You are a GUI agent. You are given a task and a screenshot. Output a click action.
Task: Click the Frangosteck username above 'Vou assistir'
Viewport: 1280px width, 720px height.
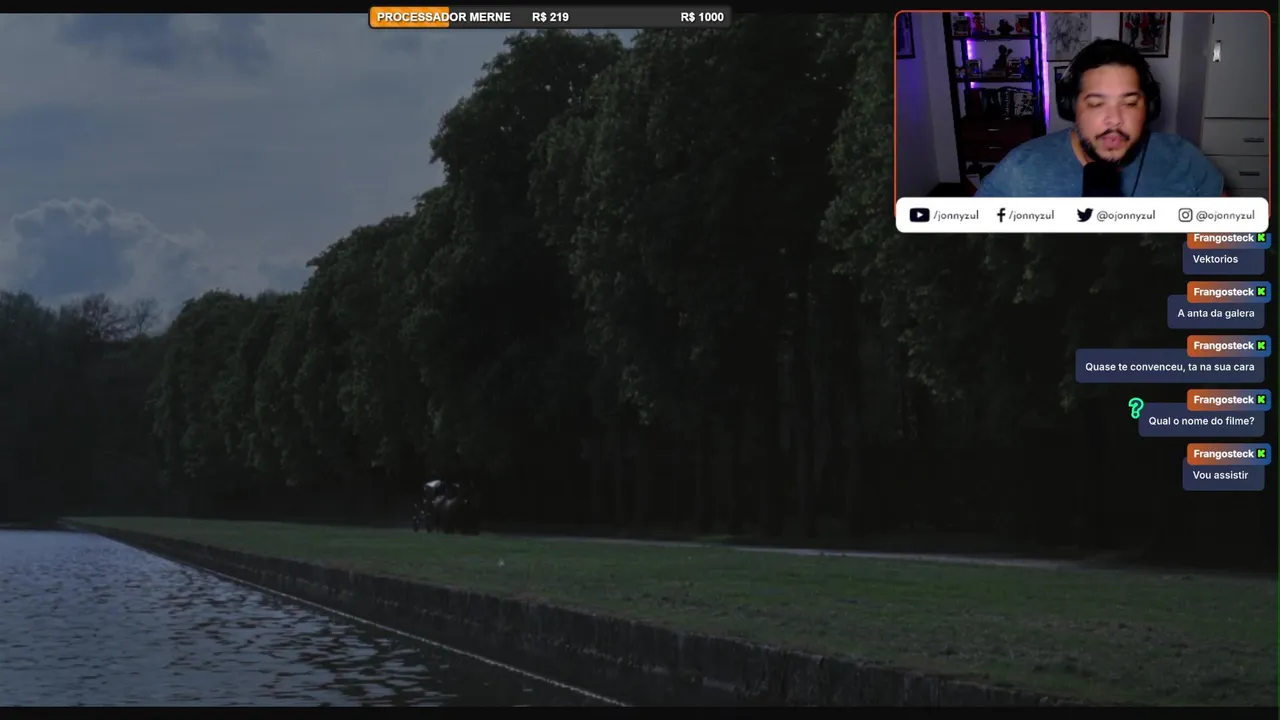1223,454
